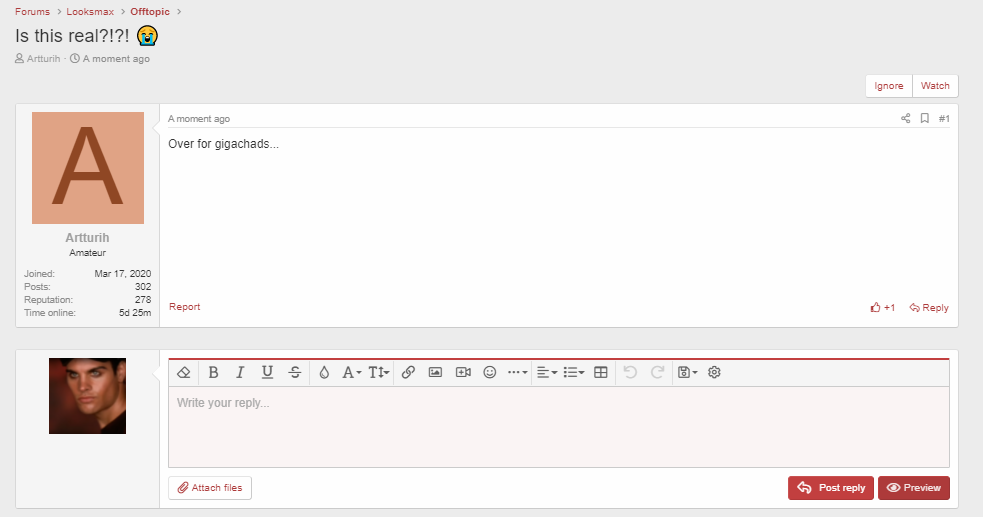The image size is (983, 517).
Task: Expand the font family dropdown
Action: (x=351, y=372)
